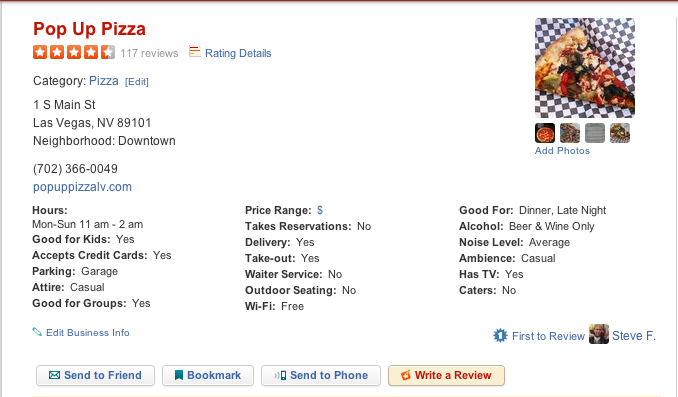This screenshot has height=397, width=678.
Task: Open Steve F.'s profile avatar
Action: [x=599, y=334]
